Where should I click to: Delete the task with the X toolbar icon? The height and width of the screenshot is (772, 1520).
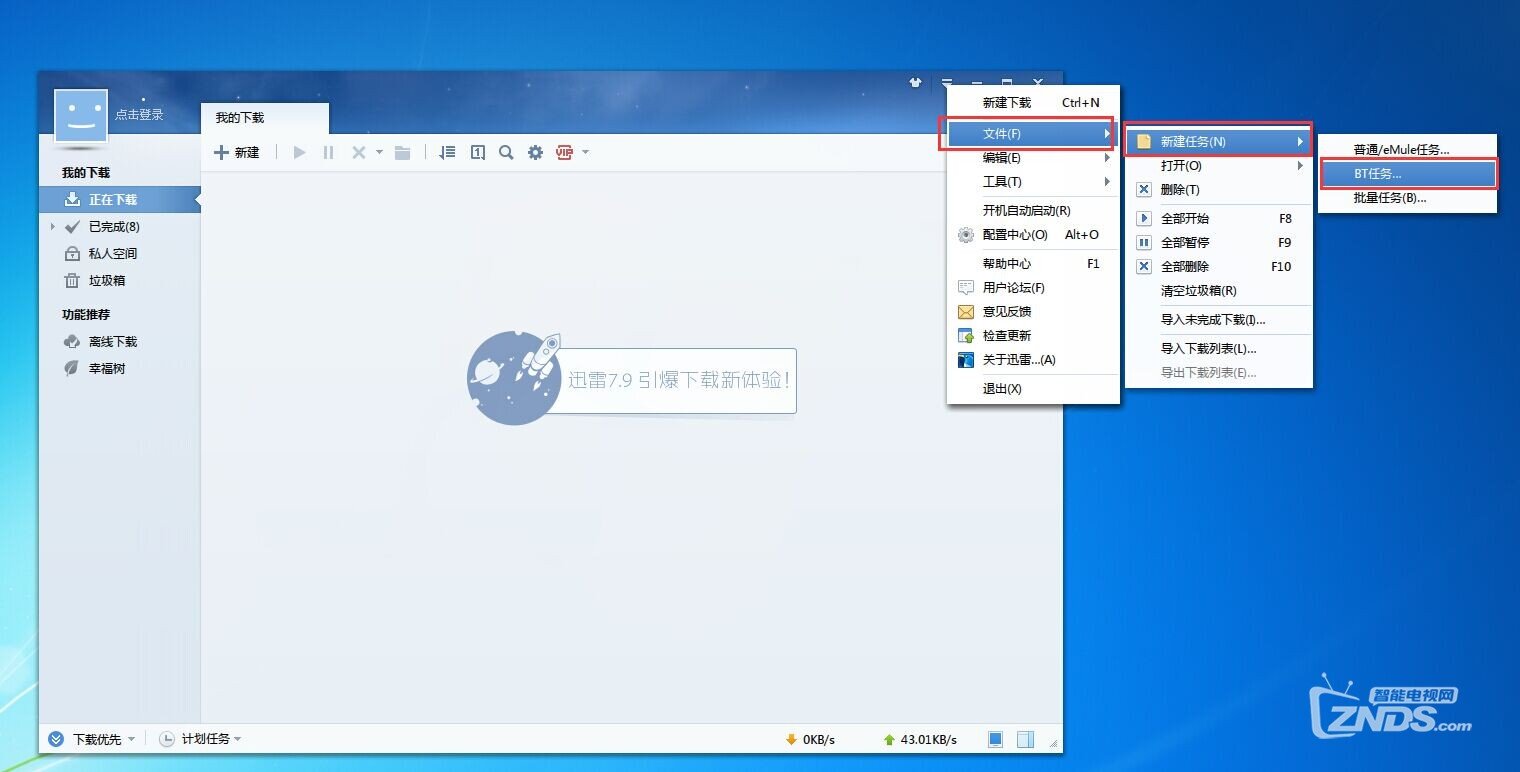click(x=359, y=153)
